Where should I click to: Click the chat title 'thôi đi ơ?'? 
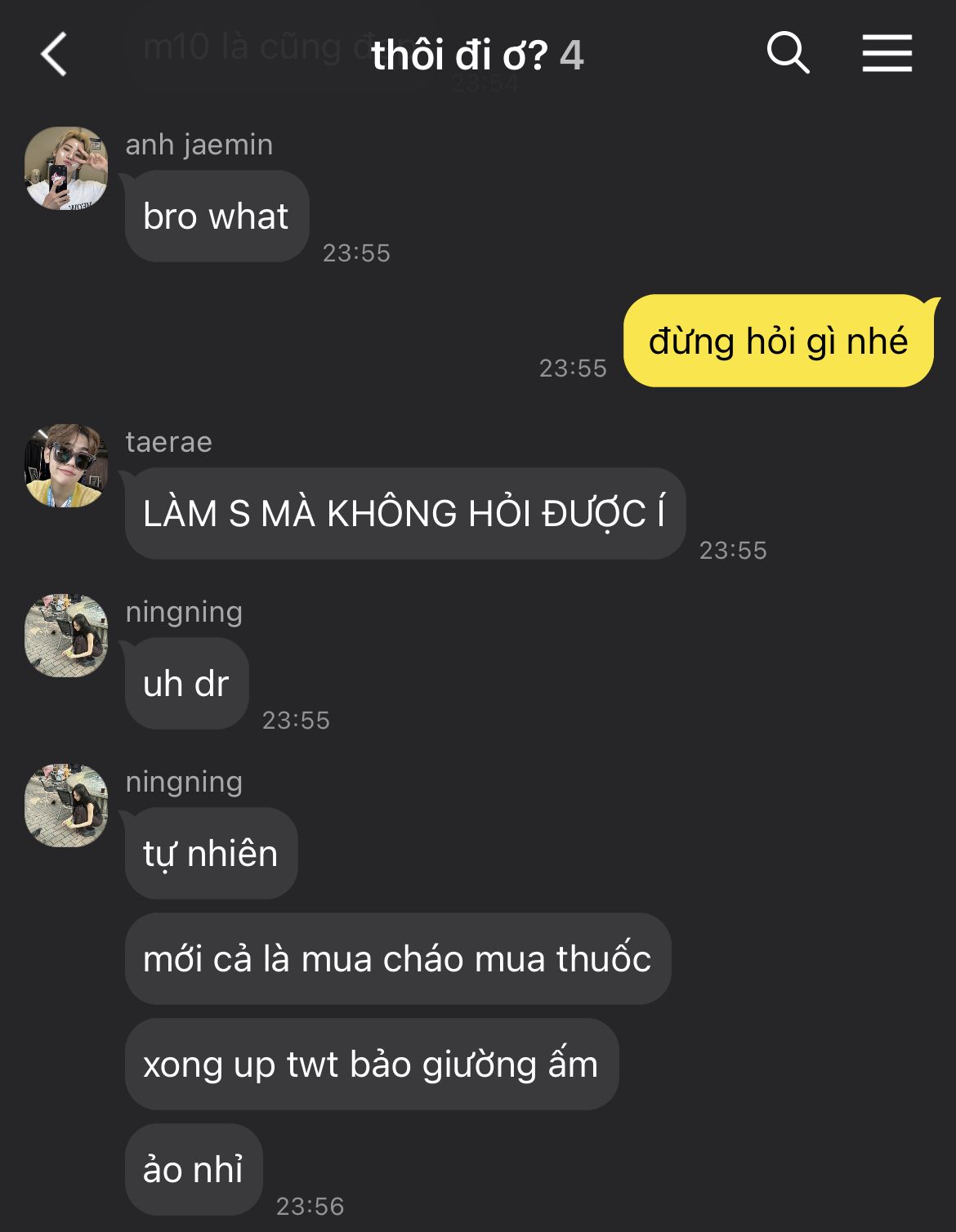[458, 56]
